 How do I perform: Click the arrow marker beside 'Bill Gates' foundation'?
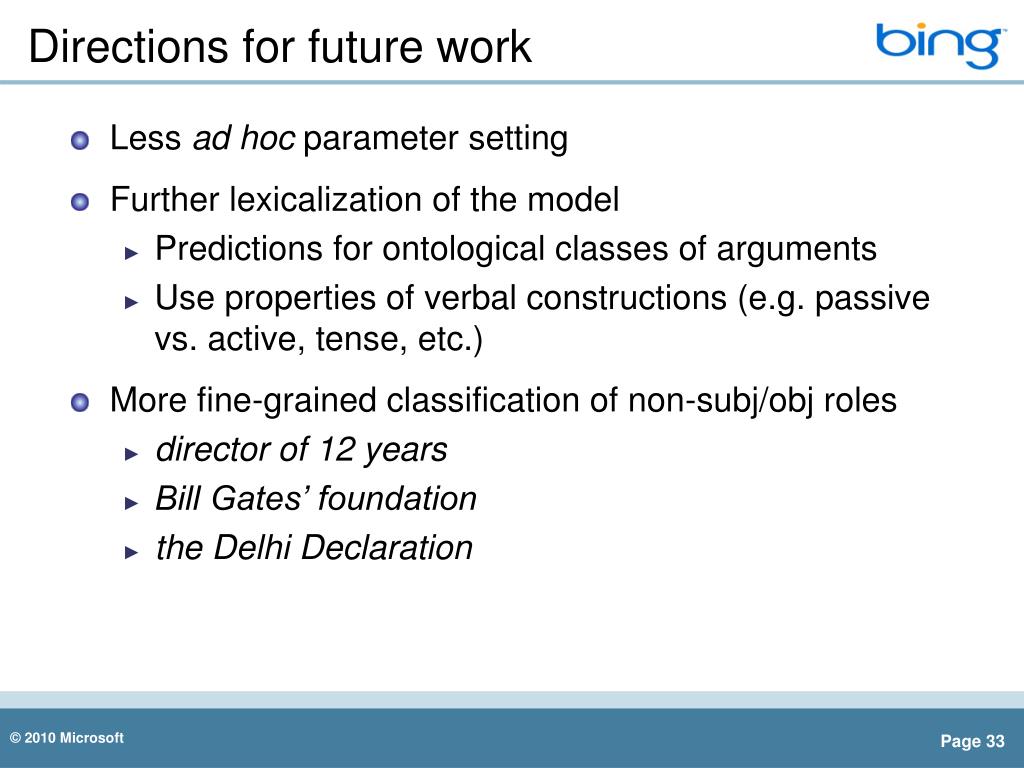tap(132, 503)
